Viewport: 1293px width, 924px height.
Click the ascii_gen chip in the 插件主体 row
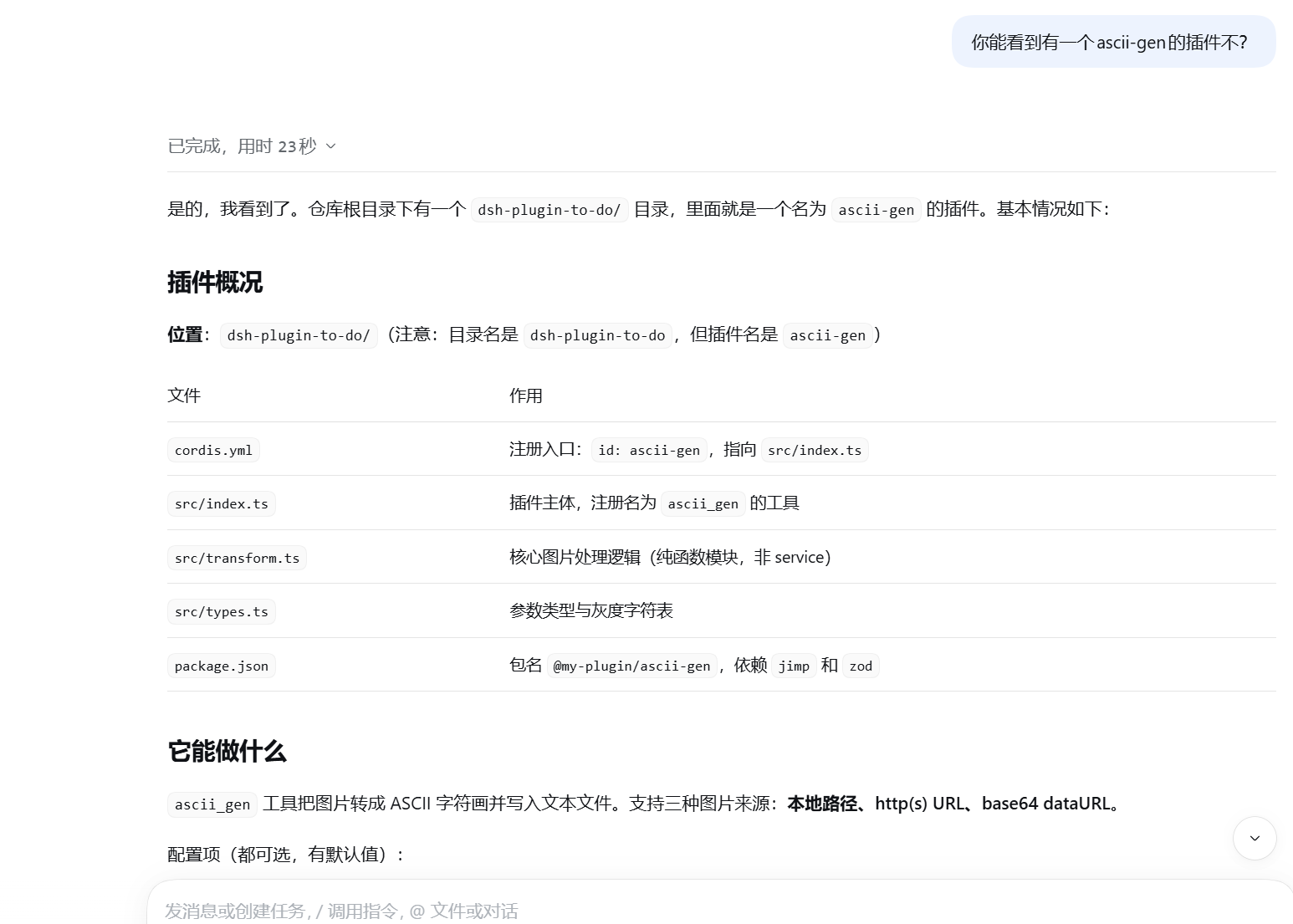pyautogui.click(x=703, y=503)
